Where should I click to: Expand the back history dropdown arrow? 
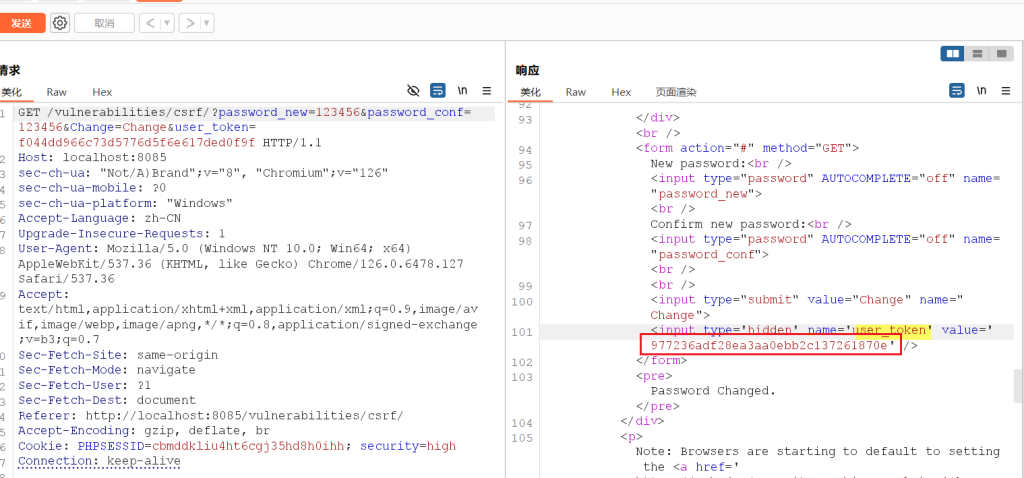(166, 23)
